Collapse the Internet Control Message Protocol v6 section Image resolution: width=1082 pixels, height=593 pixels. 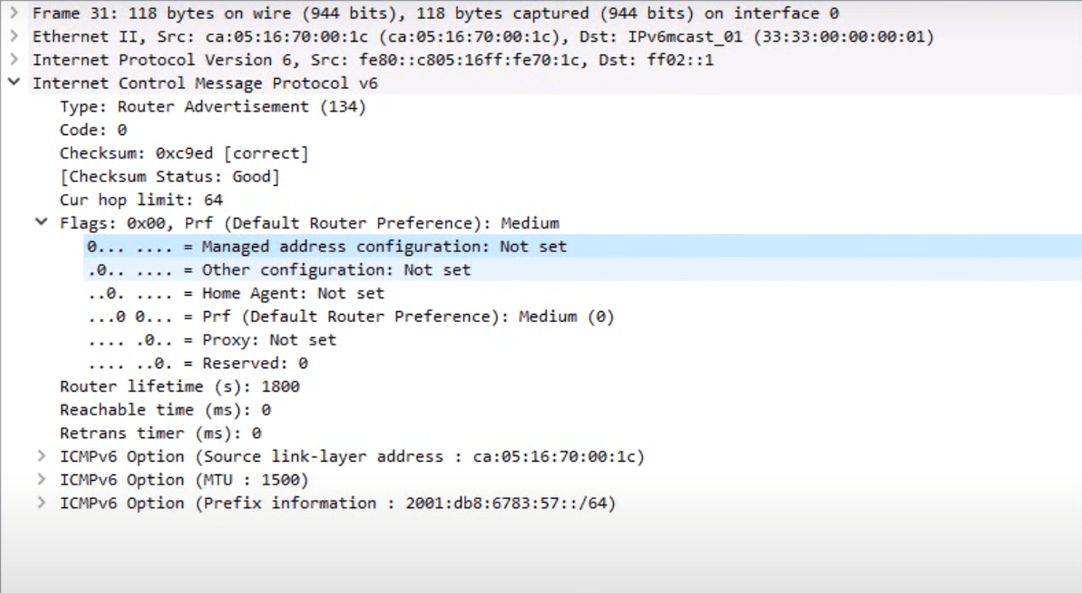point(14,83)
